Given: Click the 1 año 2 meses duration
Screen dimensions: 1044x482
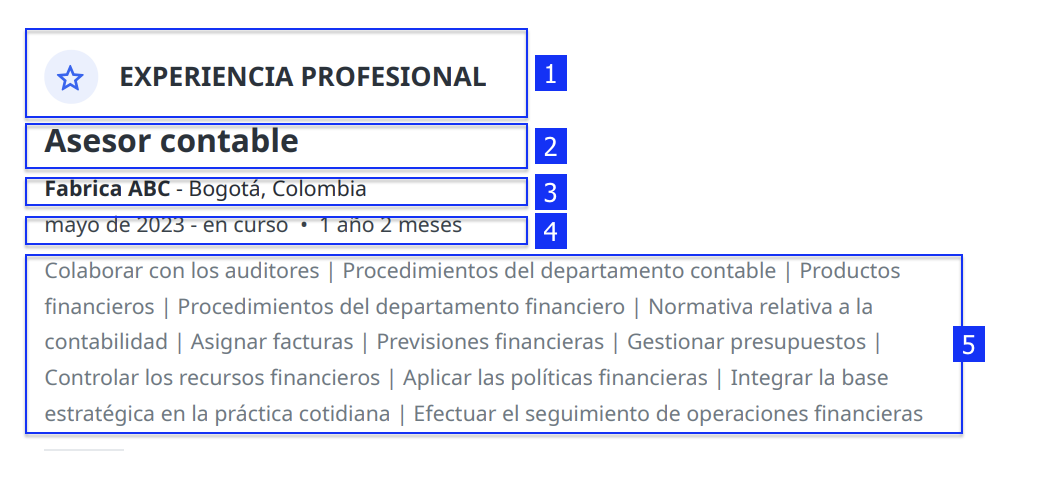Looking at the screenshot, I should pyautogui.click(x=391, y=225).
